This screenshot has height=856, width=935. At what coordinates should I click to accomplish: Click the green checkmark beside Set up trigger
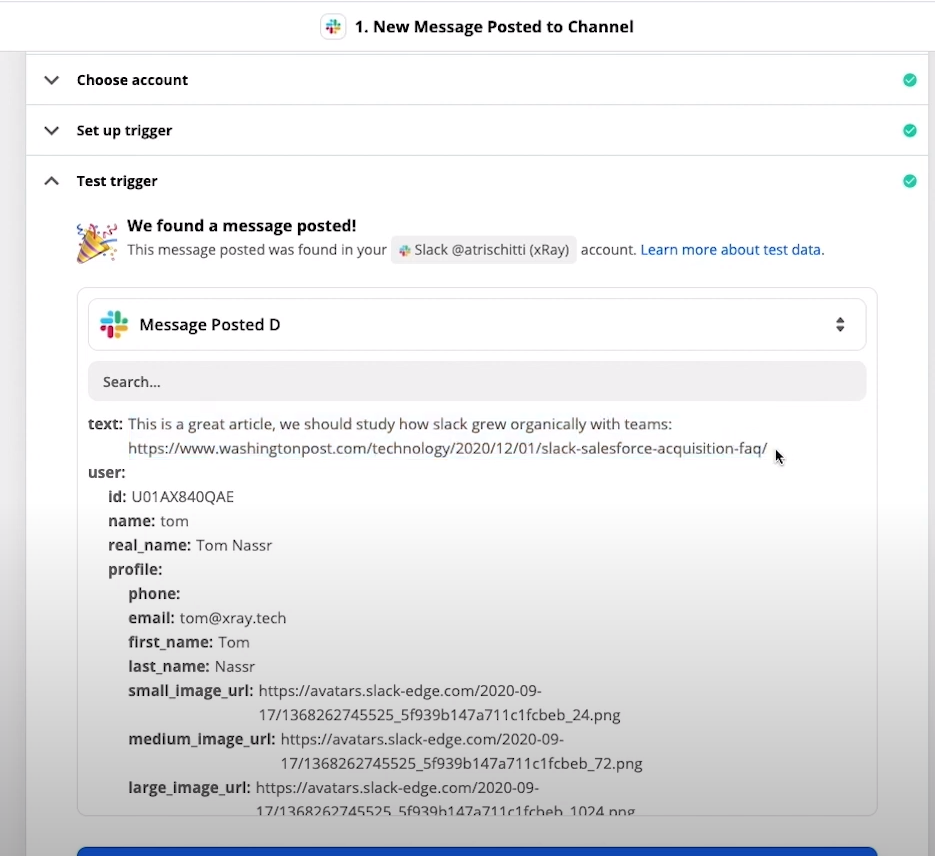point(909,131)
